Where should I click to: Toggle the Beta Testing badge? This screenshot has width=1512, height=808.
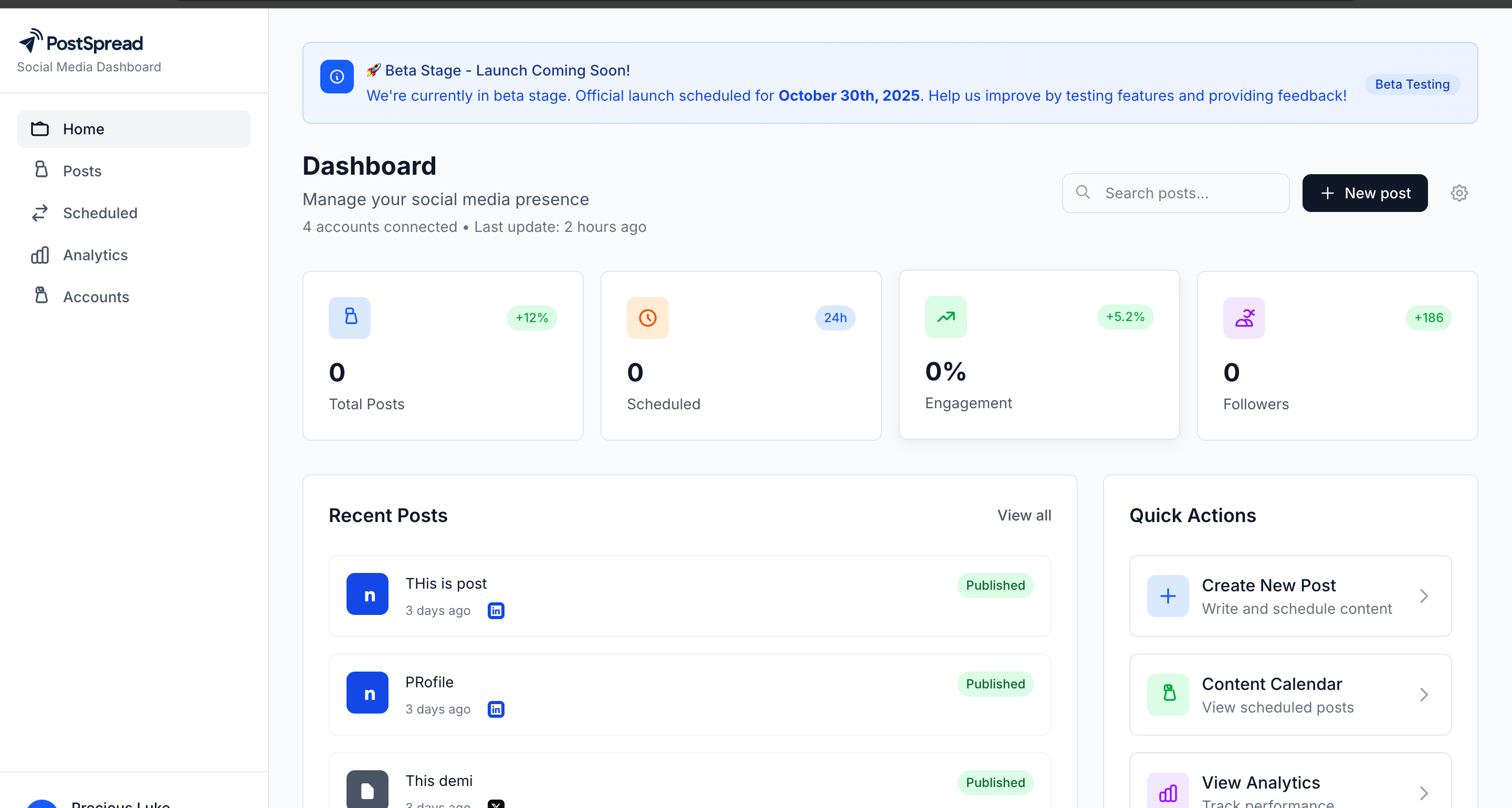click(1412, 84)
